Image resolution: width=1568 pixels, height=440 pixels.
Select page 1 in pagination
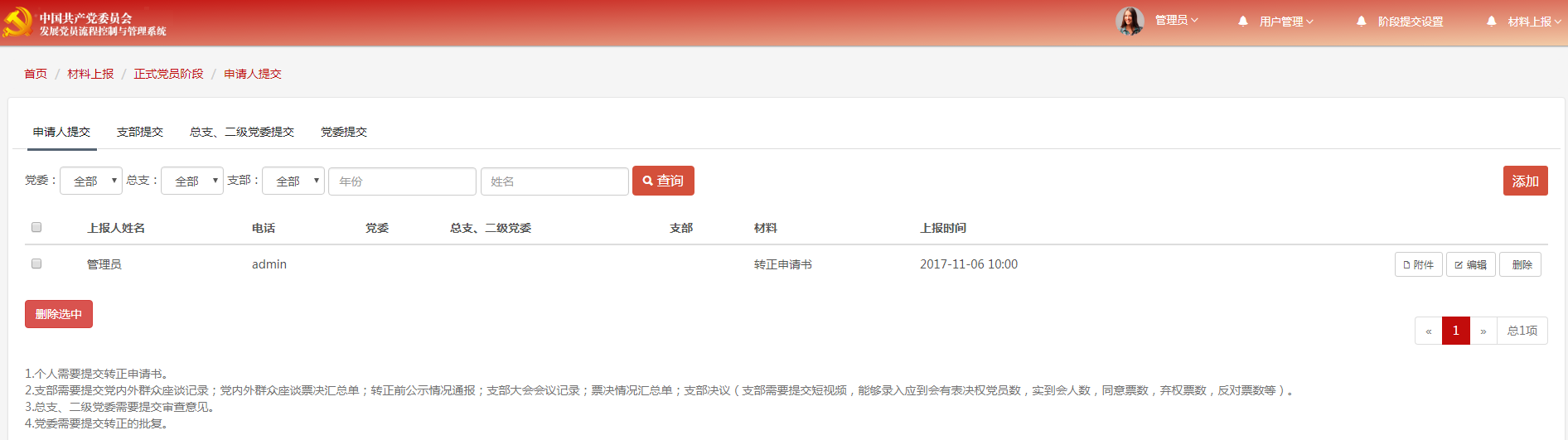1456,331
